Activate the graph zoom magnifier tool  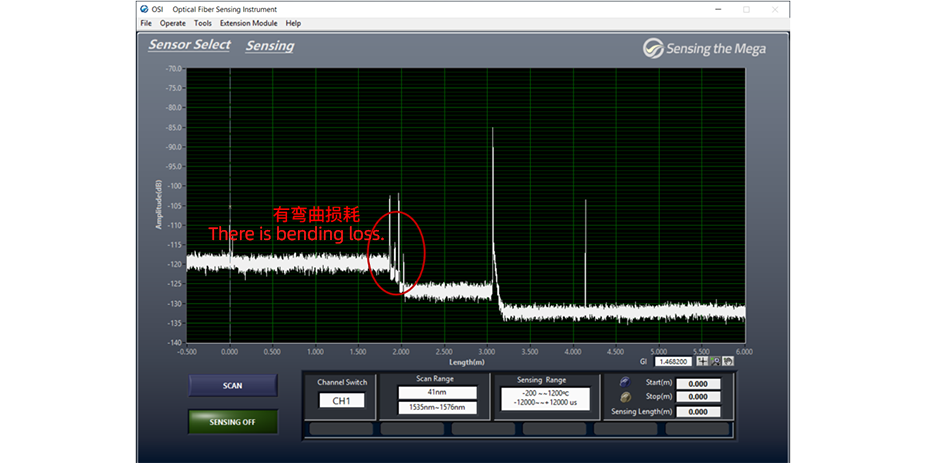(716, 361)
